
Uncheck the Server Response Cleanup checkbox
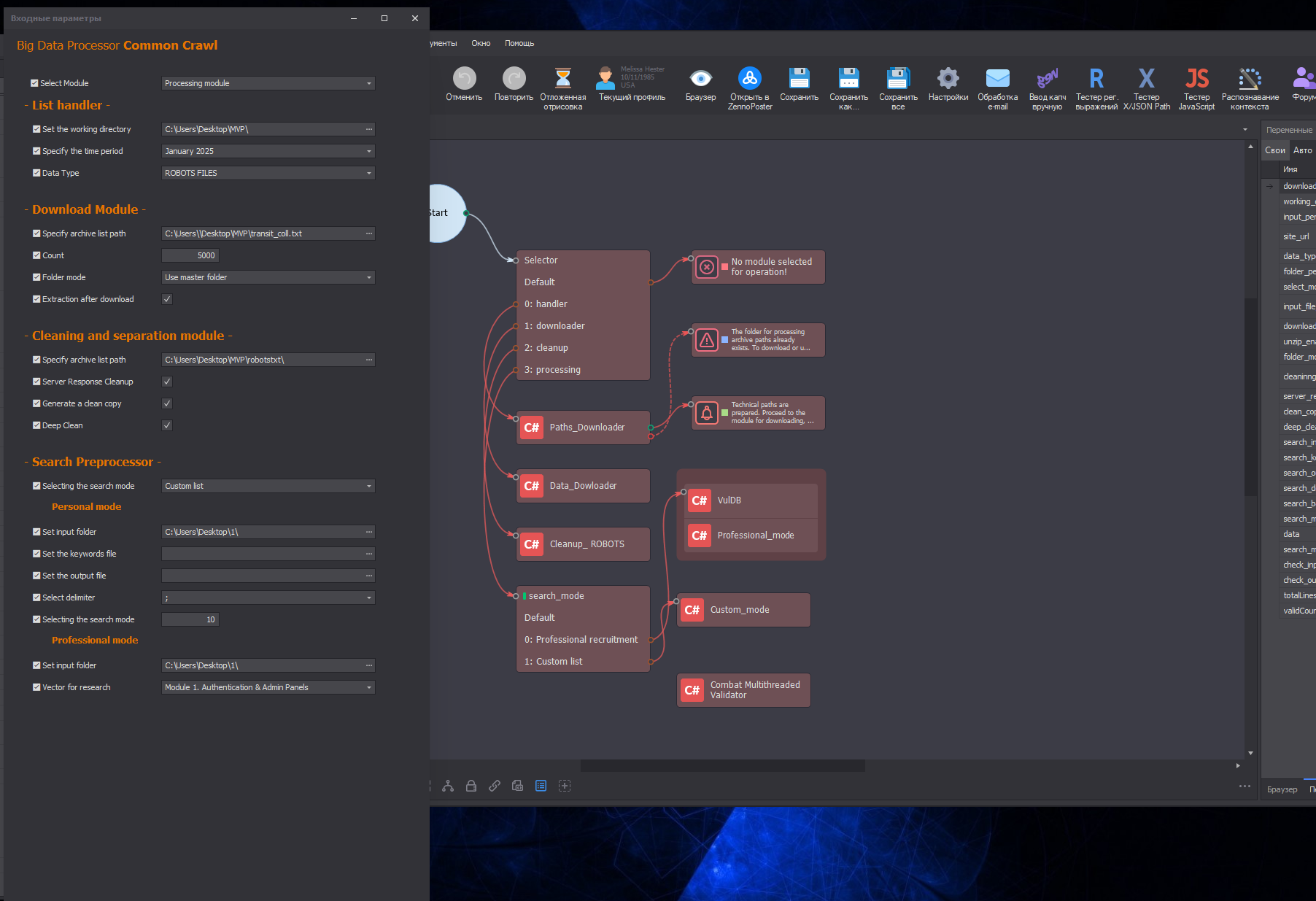167,382
